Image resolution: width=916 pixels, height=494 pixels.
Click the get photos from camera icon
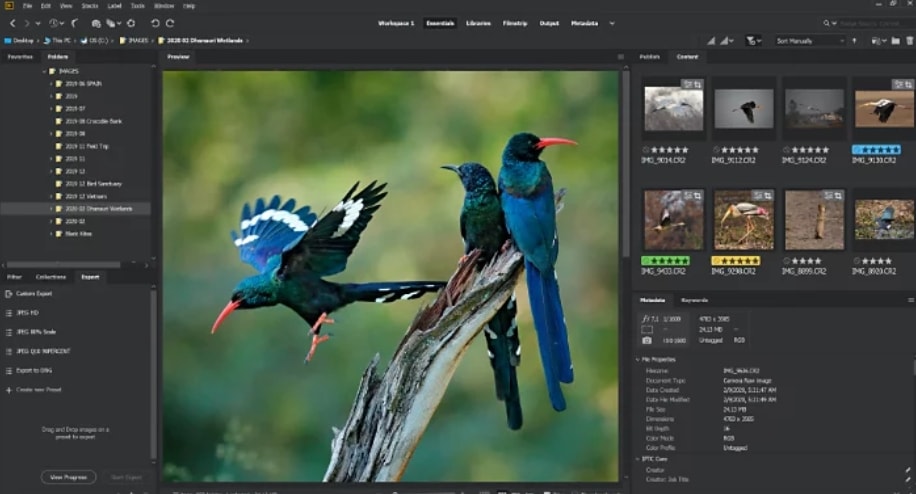coord(96,23)
